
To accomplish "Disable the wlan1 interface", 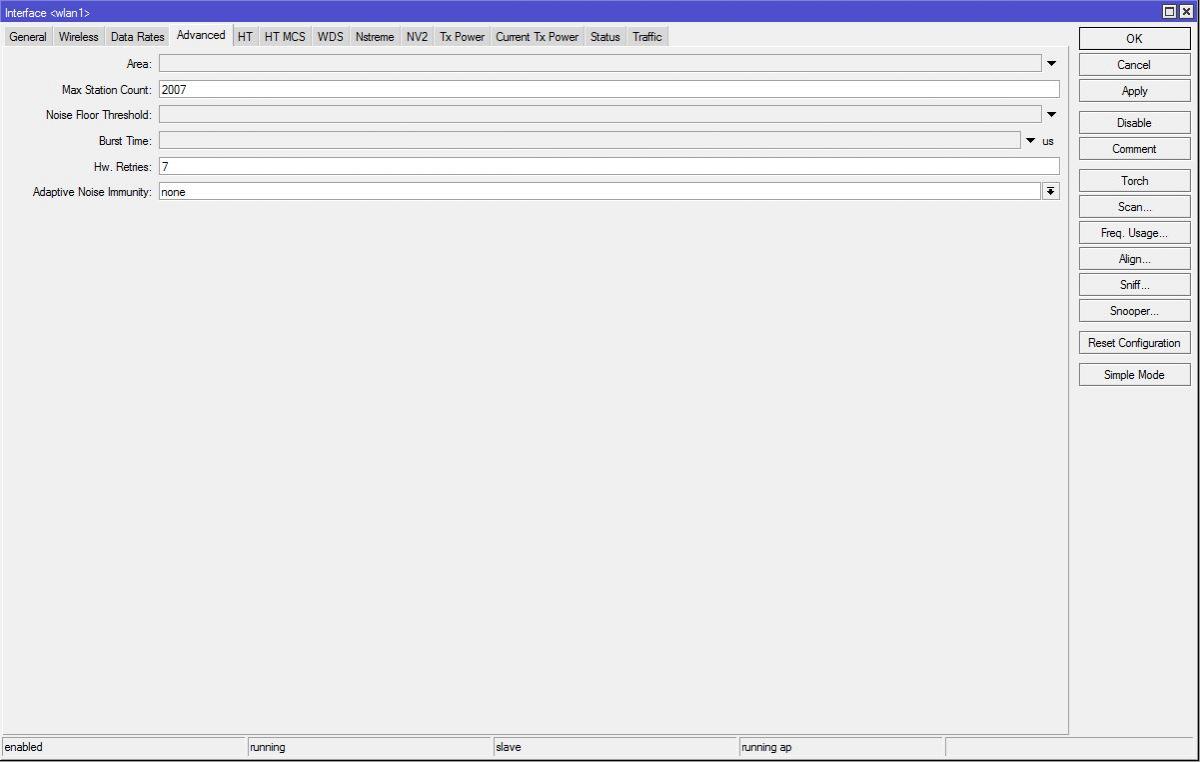I will tap(1134, 123).
